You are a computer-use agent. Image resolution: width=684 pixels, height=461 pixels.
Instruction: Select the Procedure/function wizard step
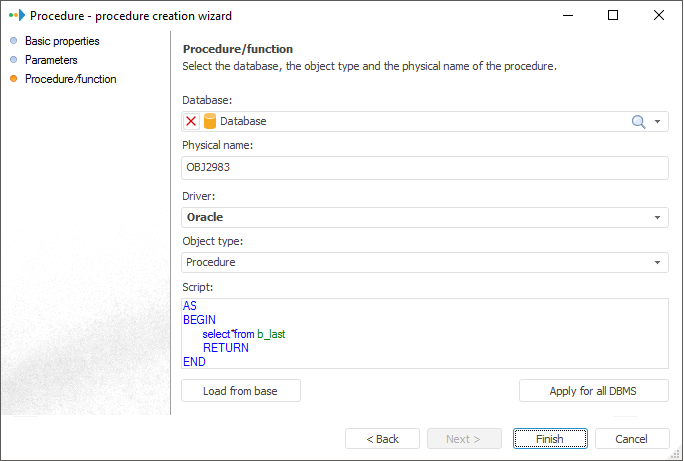70,79
